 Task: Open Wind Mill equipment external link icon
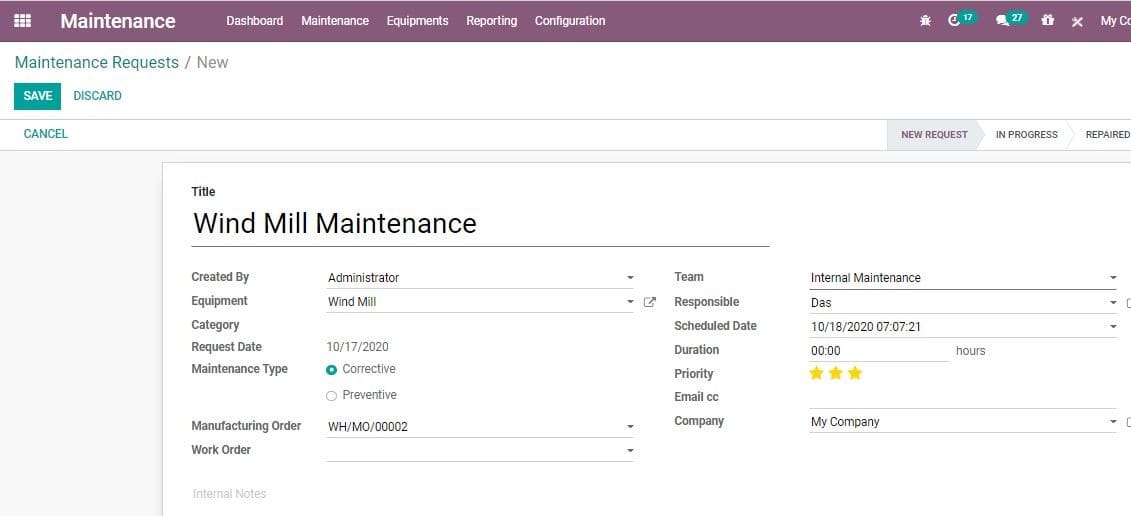pyautogui.click(x=649, y=302)
